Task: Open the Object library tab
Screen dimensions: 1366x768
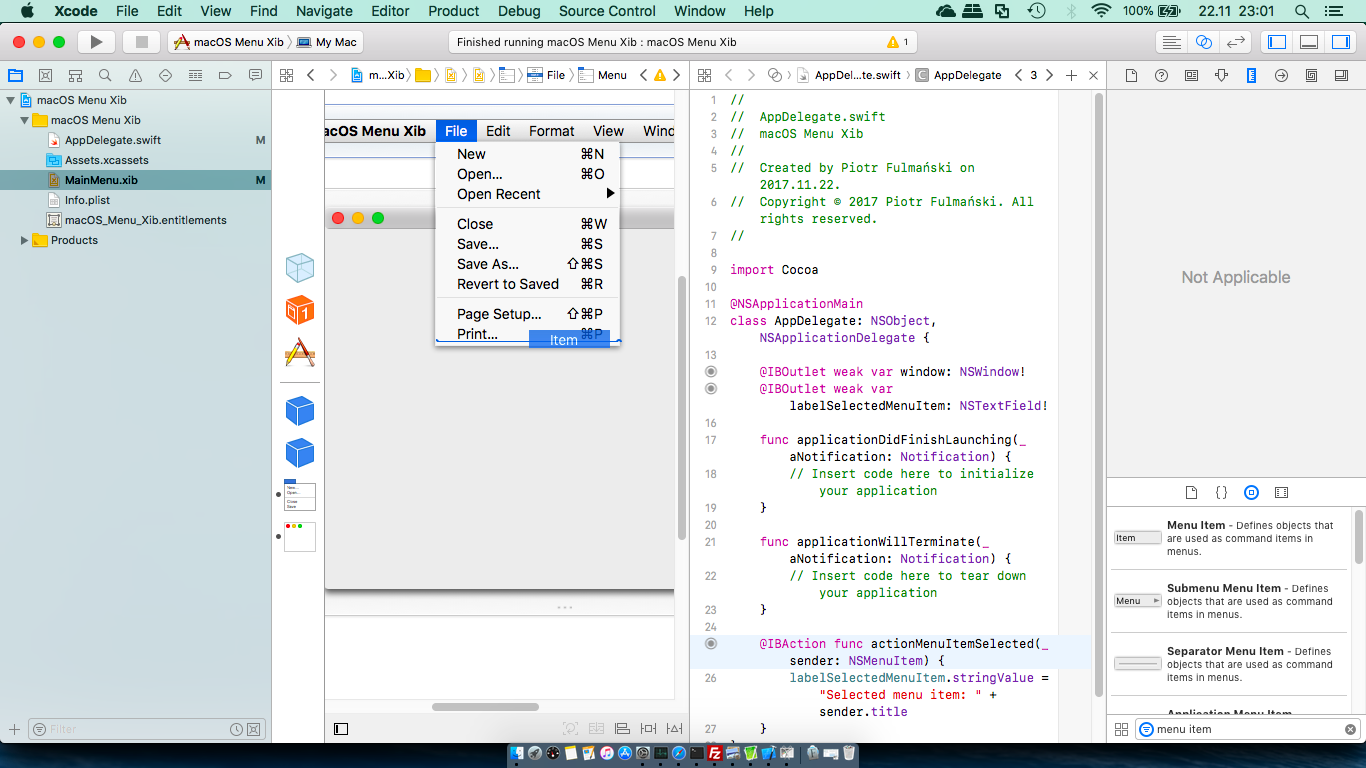Action: point(1251,493)
